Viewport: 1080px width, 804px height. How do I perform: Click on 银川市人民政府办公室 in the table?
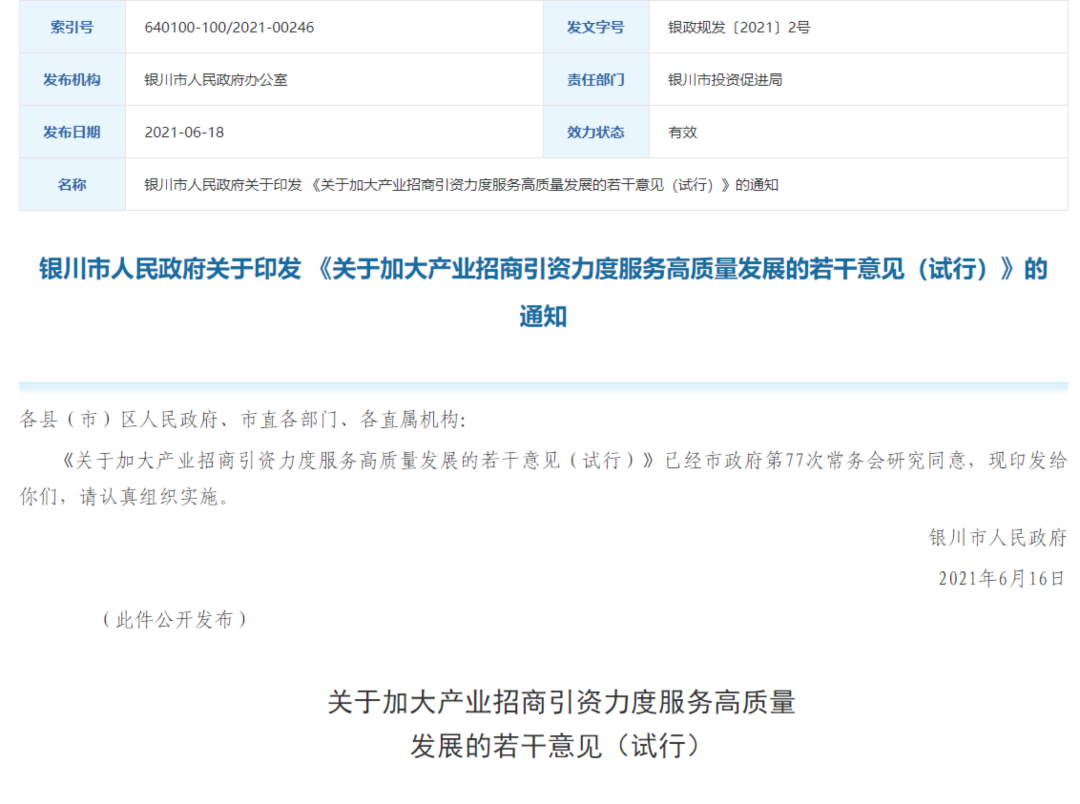tap(216, 80)
